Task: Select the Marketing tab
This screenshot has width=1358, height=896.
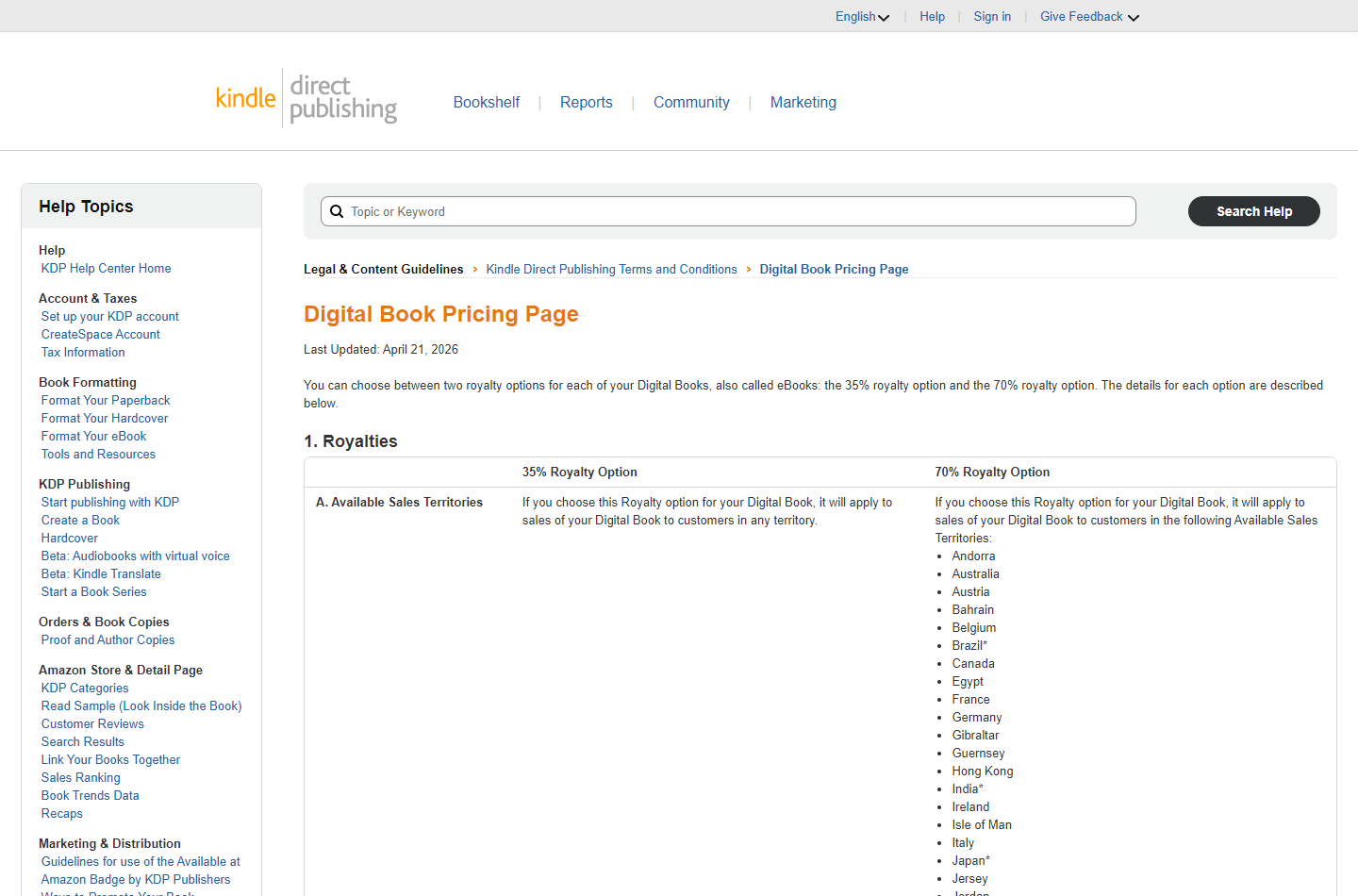Action: point(803,102)
